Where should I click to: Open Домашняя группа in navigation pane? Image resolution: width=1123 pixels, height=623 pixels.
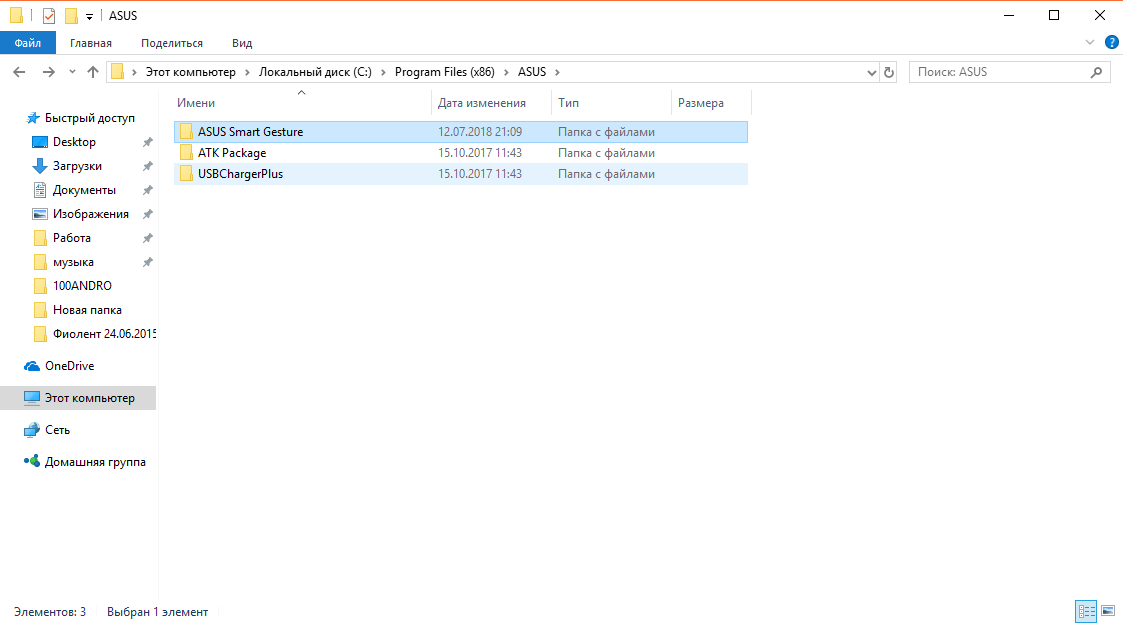tap(95, 462)
